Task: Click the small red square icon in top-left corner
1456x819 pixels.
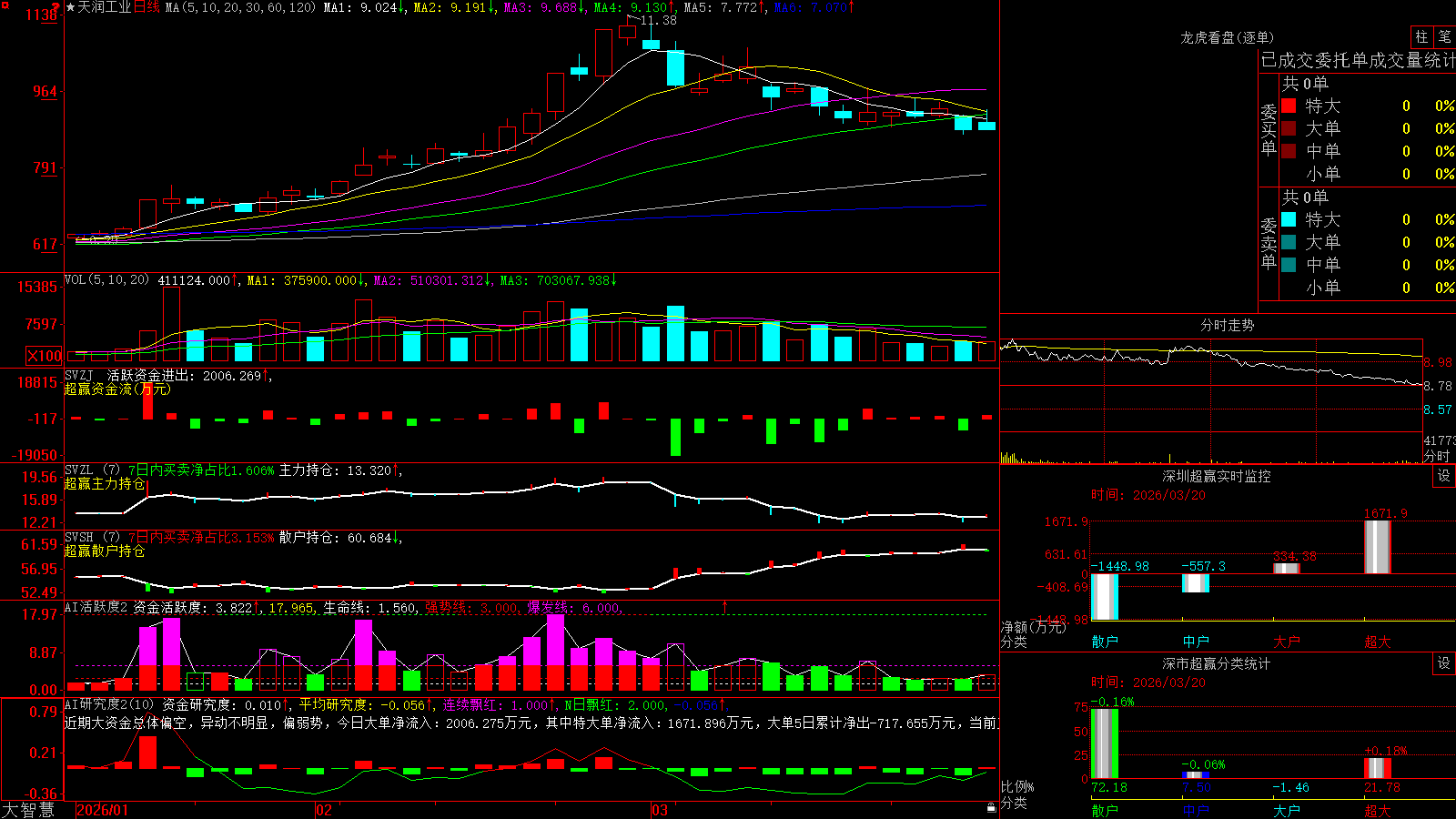Action: (x=5, y=5)
